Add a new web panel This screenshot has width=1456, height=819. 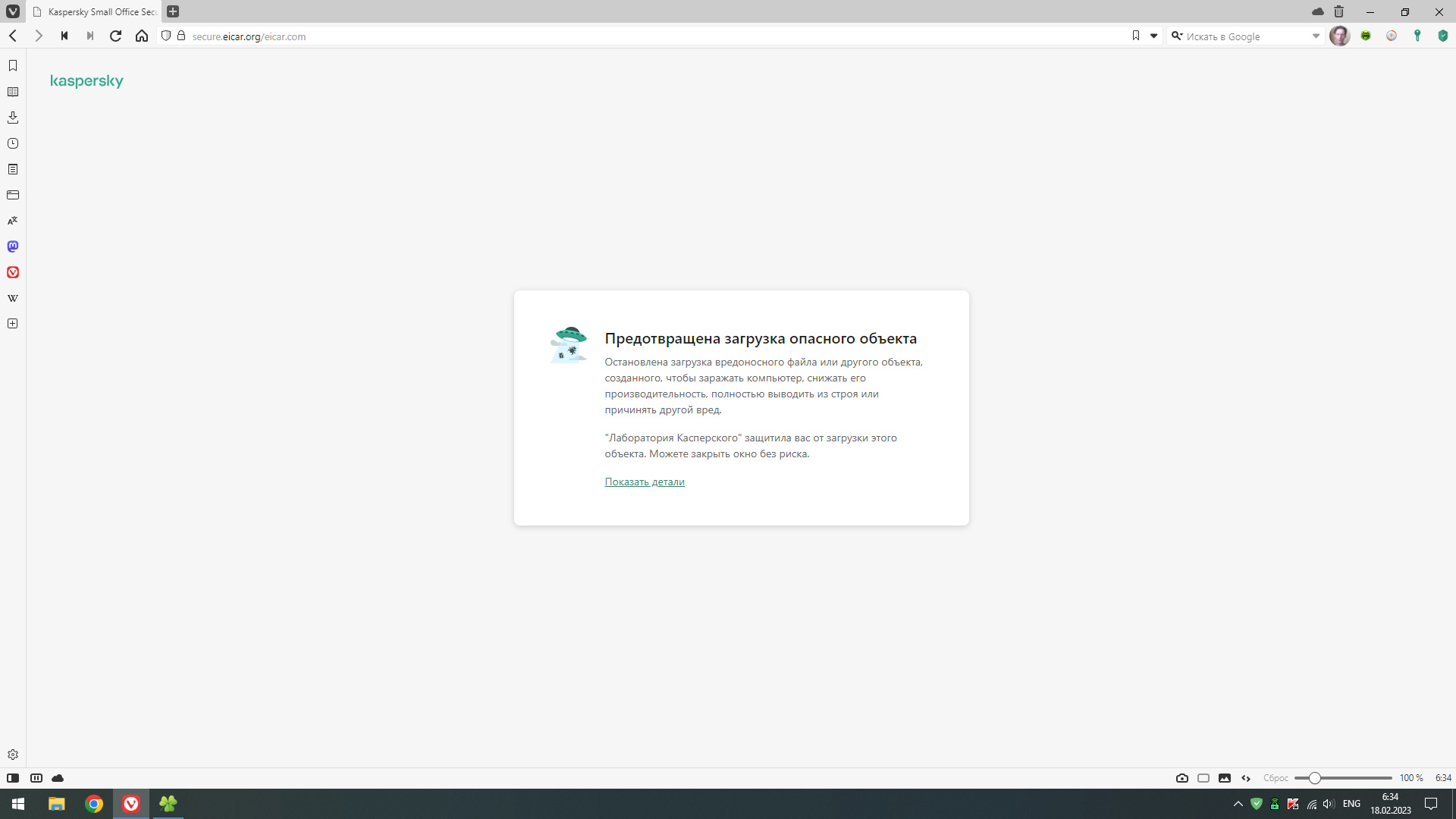(13, 324)
